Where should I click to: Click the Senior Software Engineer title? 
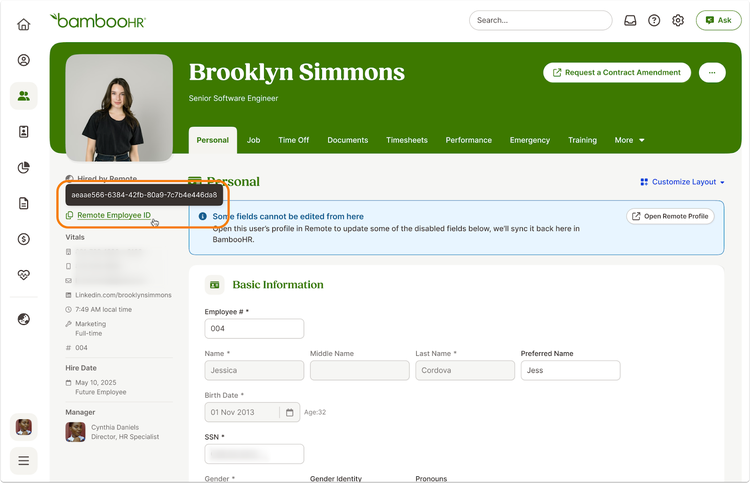(x=233, y=98)
